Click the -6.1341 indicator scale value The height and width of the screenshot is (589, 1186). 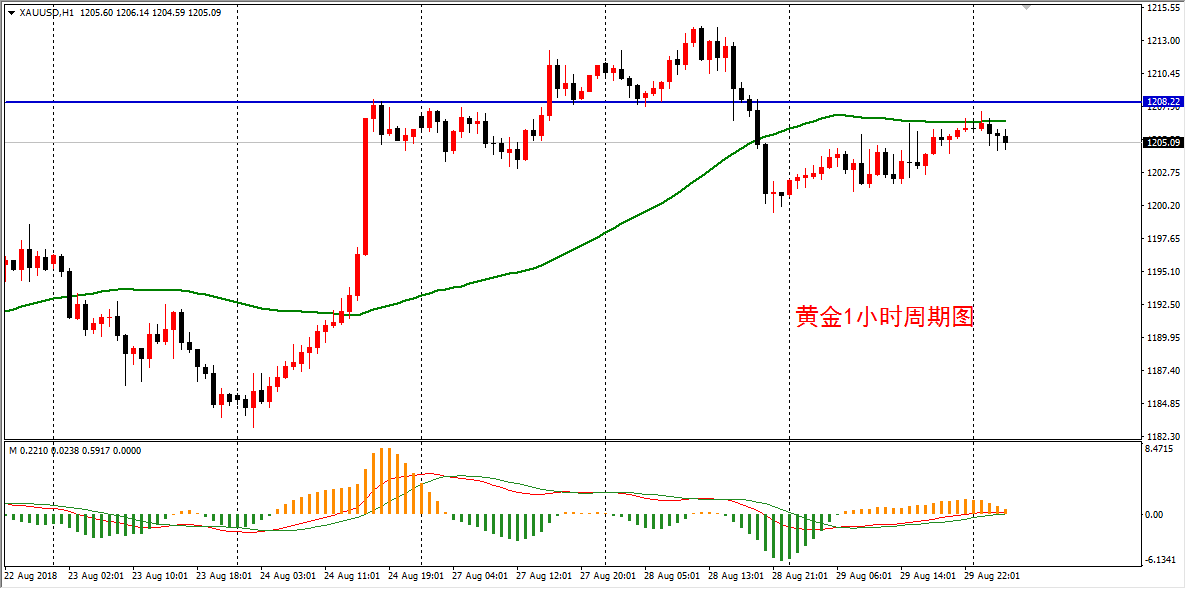click(1162, 560)
